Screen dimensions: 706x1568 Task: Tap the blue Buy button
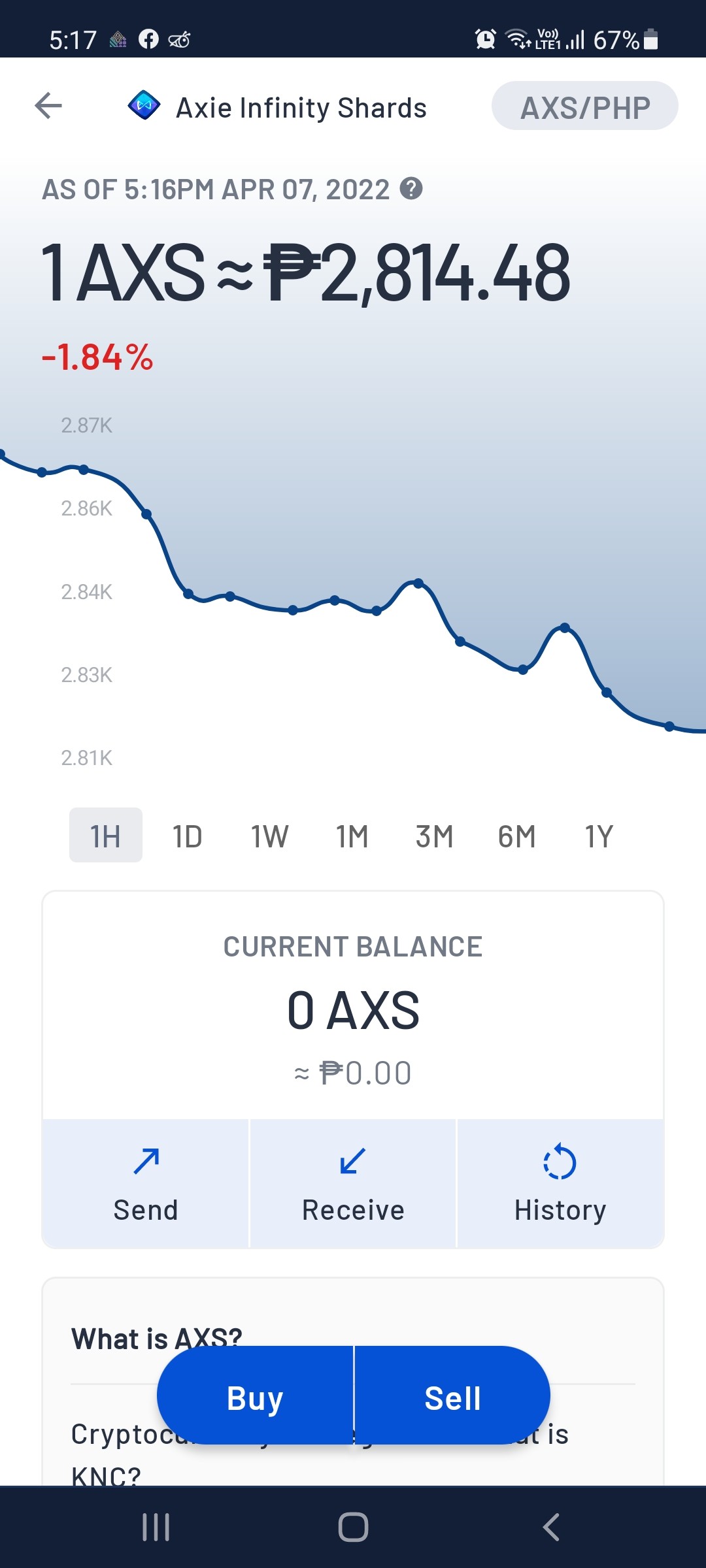(x=255, y=1396)
